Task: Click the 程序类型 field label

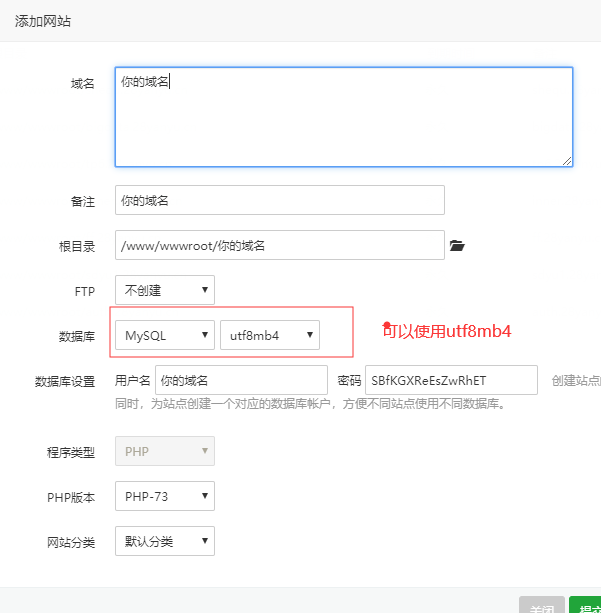Action: point(71,453)
